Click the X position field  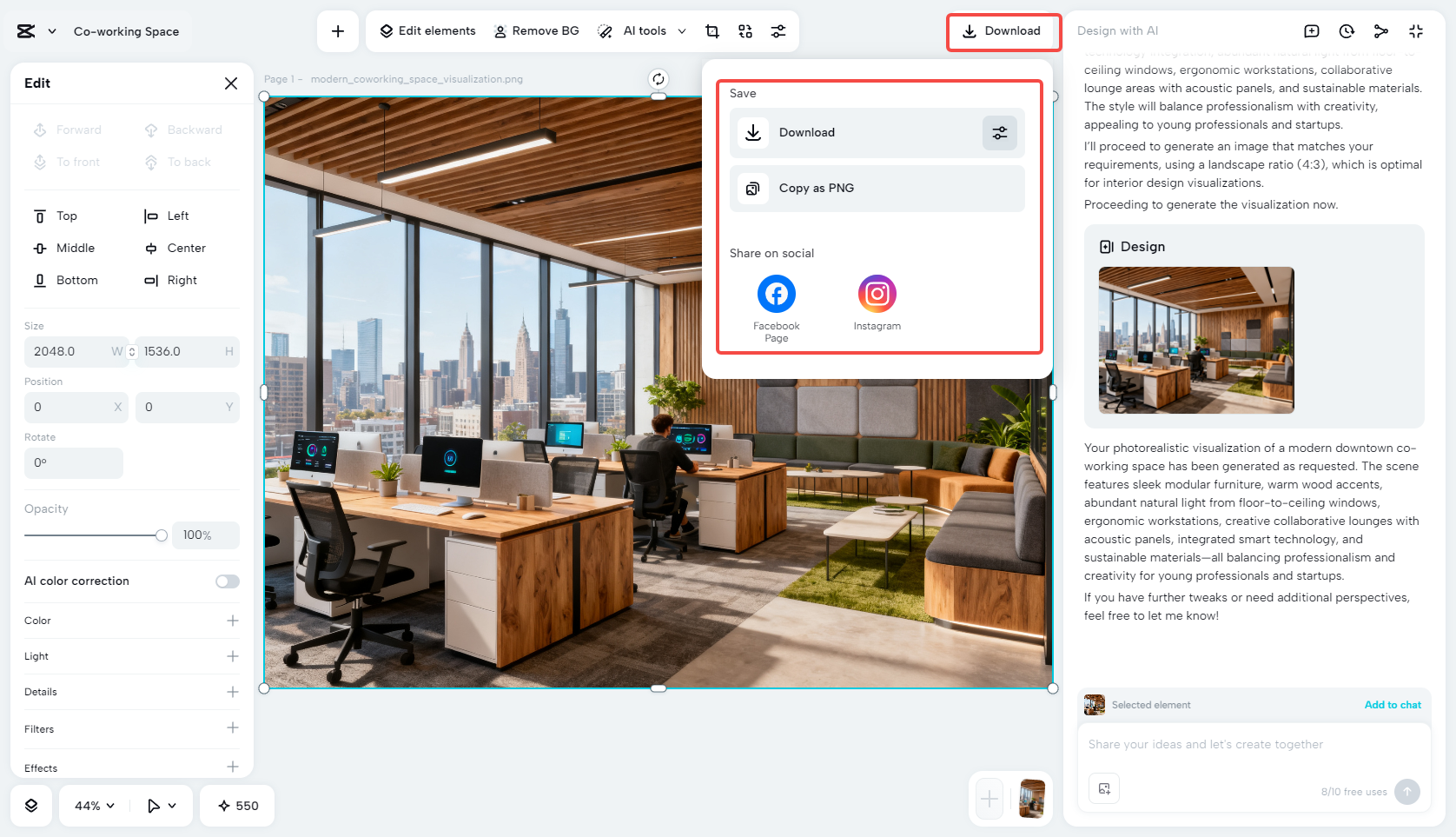point(76,408)
